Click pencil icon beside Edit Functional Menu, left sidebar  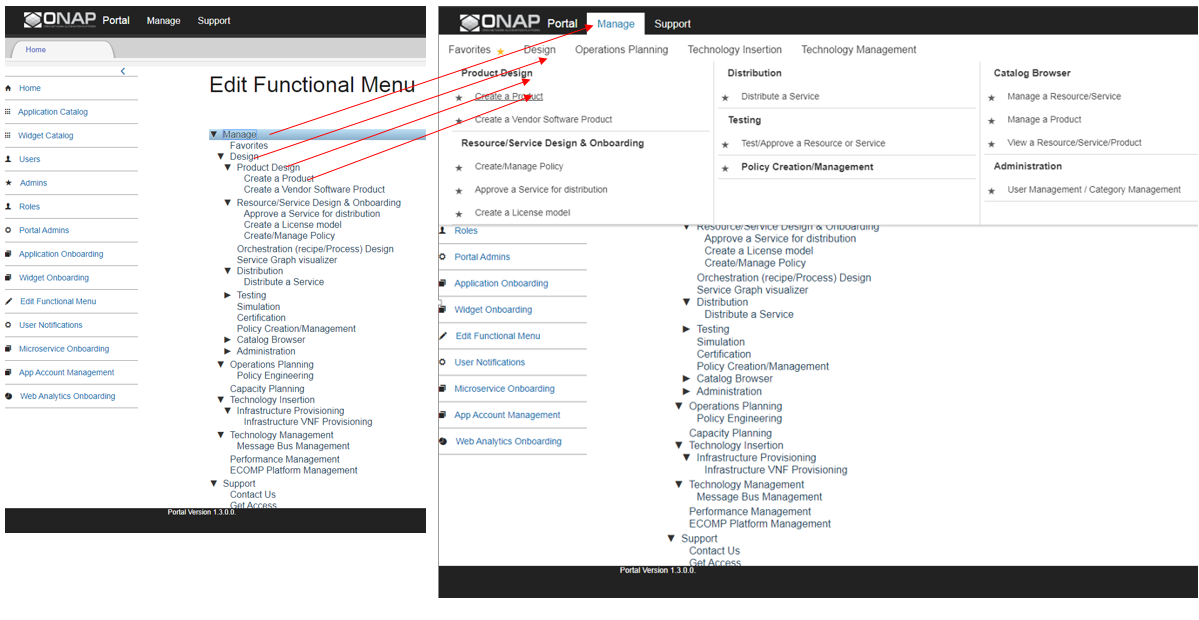8,301
